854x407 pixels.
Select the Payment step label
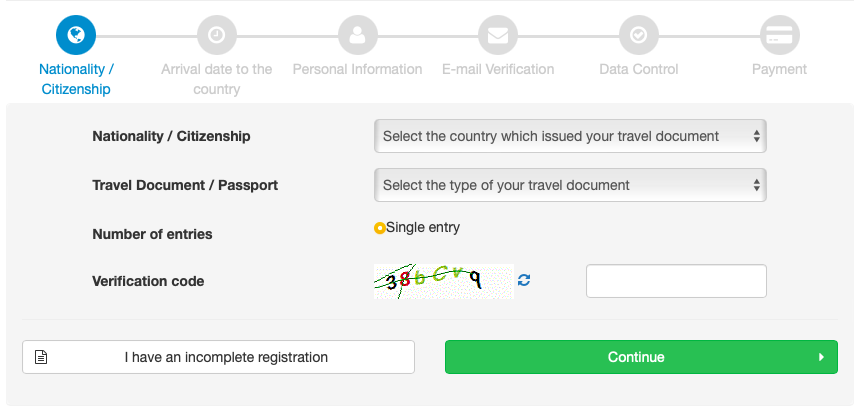pyautogui.click(x=779, y=69)
